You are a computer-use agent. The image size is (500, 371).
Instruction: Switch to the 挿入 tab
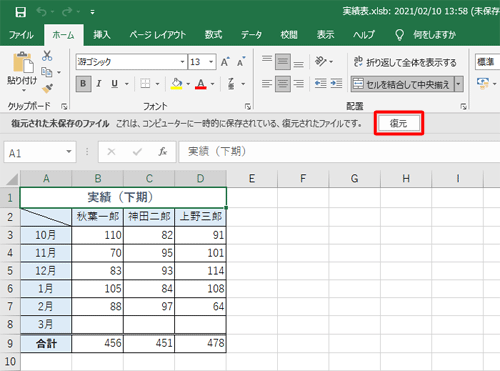coord(102,35)
